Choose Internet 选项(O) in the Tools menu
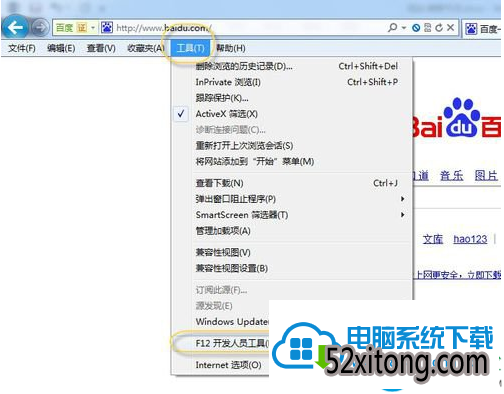Image resolution: width=504 pixels, height=394 pixels. [228, 365]
